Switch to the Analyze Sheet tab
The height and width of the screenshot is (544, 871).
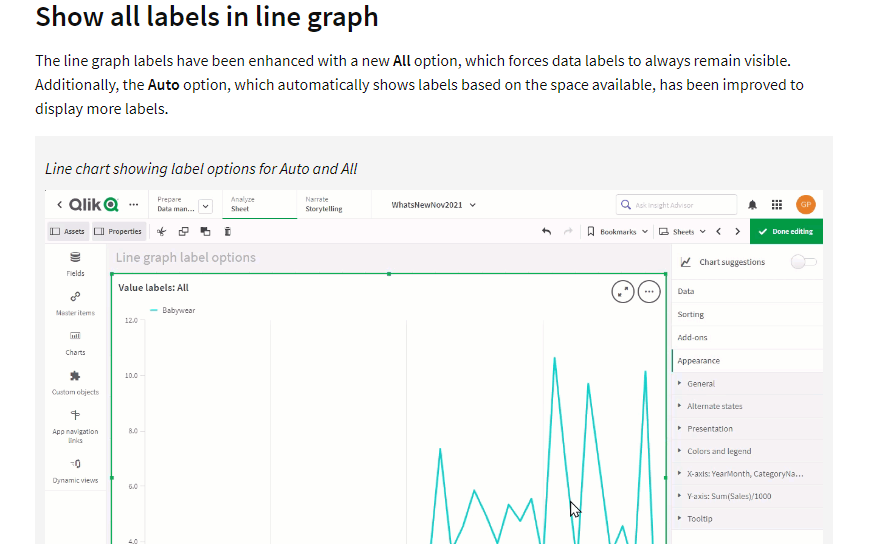click(x=259, y=204)
